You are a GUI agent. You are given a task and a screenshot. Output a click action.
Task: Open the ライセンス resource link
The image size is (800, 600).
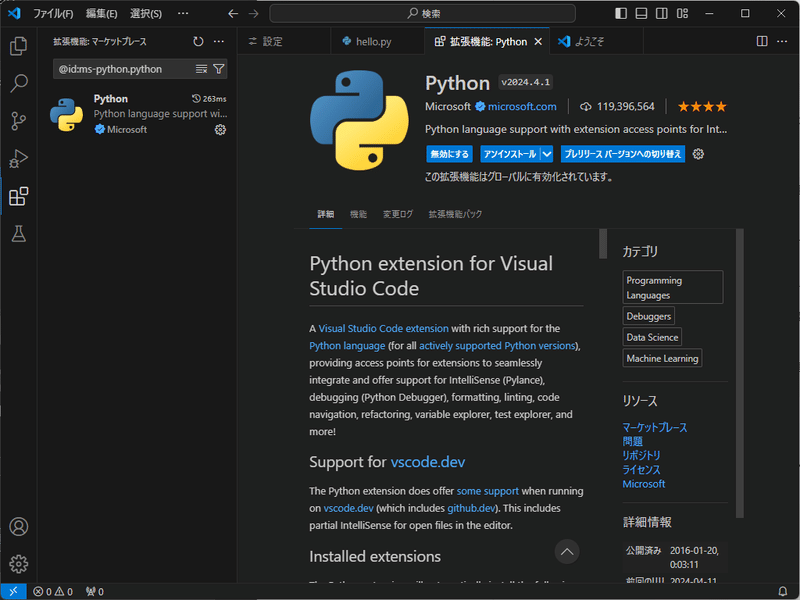[x=641, y=469]
